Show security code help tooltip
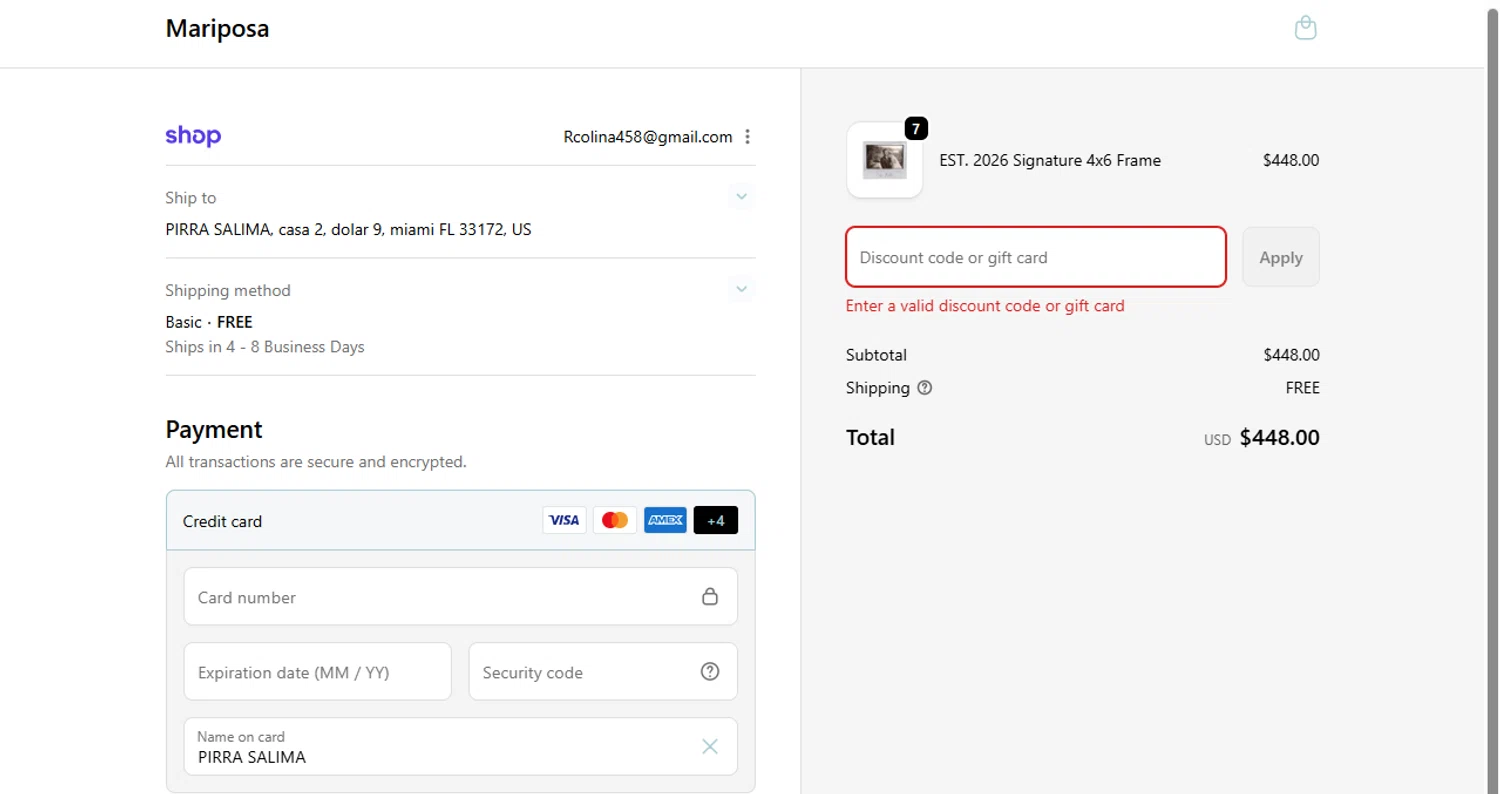Screen dimensions: 1500x794 (710, 672)
